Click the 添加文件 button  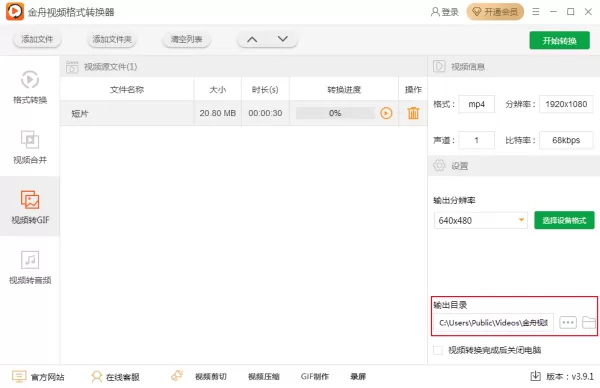pos(37,39)
